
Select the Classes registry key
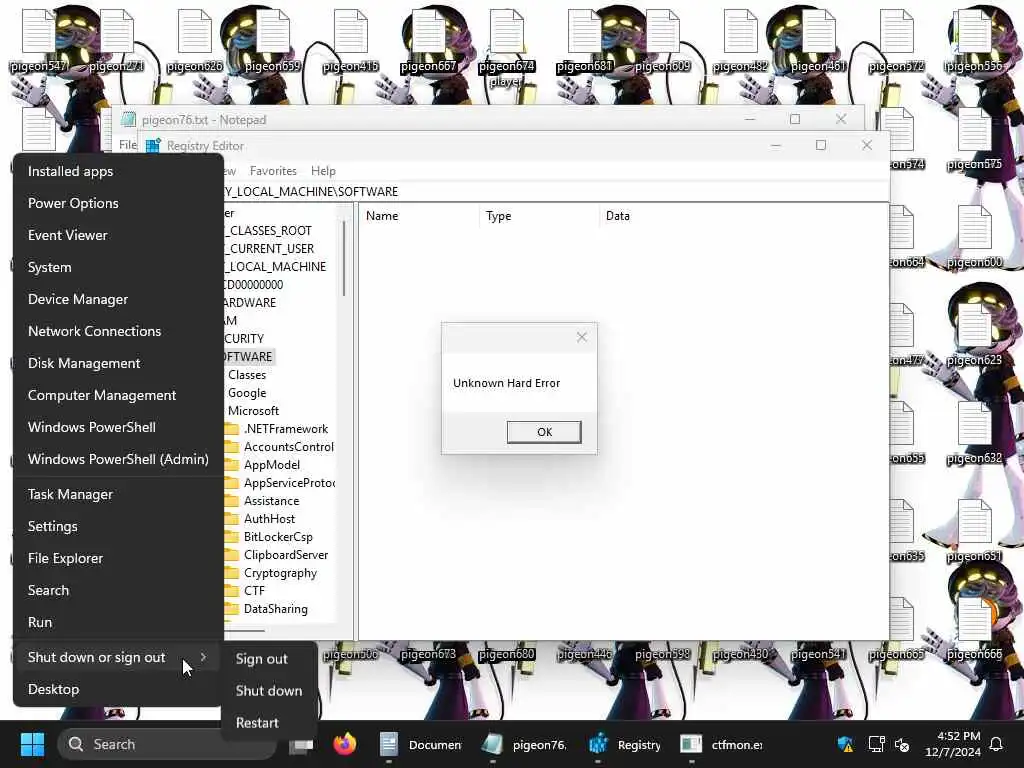click(247, 375)
